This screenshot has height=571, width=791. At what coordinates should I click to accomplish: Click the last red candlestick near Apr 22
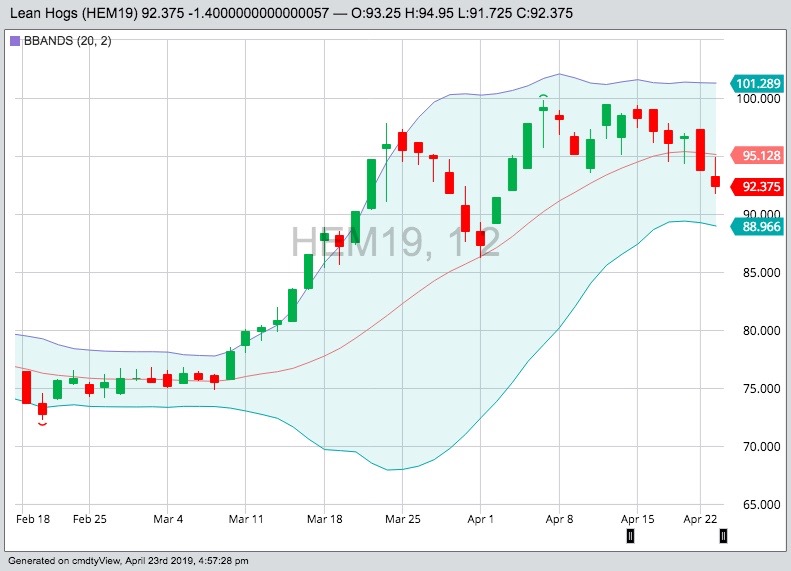tap(716, 181)
